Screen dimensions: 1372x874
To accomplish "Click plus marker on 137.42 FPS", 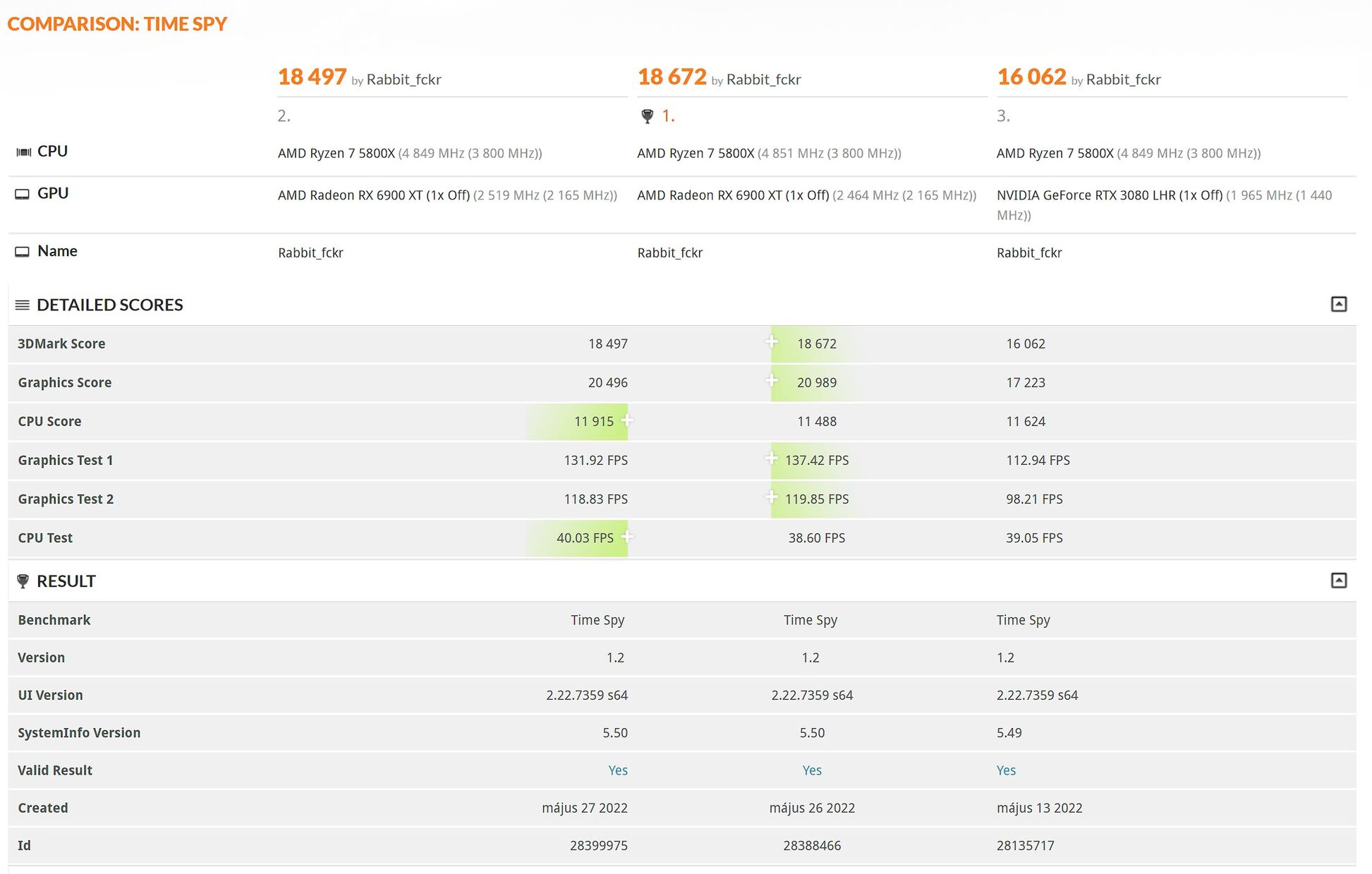I will click(772, 459).
